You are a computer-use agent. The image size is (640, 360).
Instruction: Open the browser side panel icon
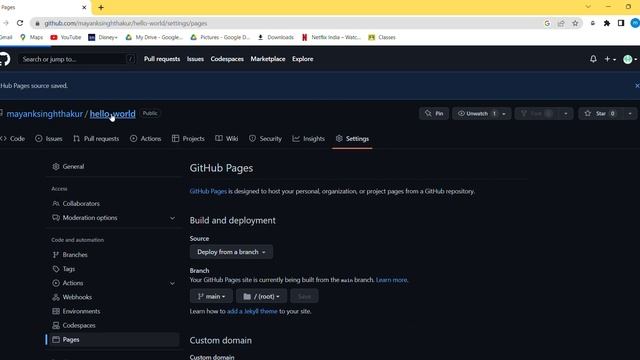621,23
